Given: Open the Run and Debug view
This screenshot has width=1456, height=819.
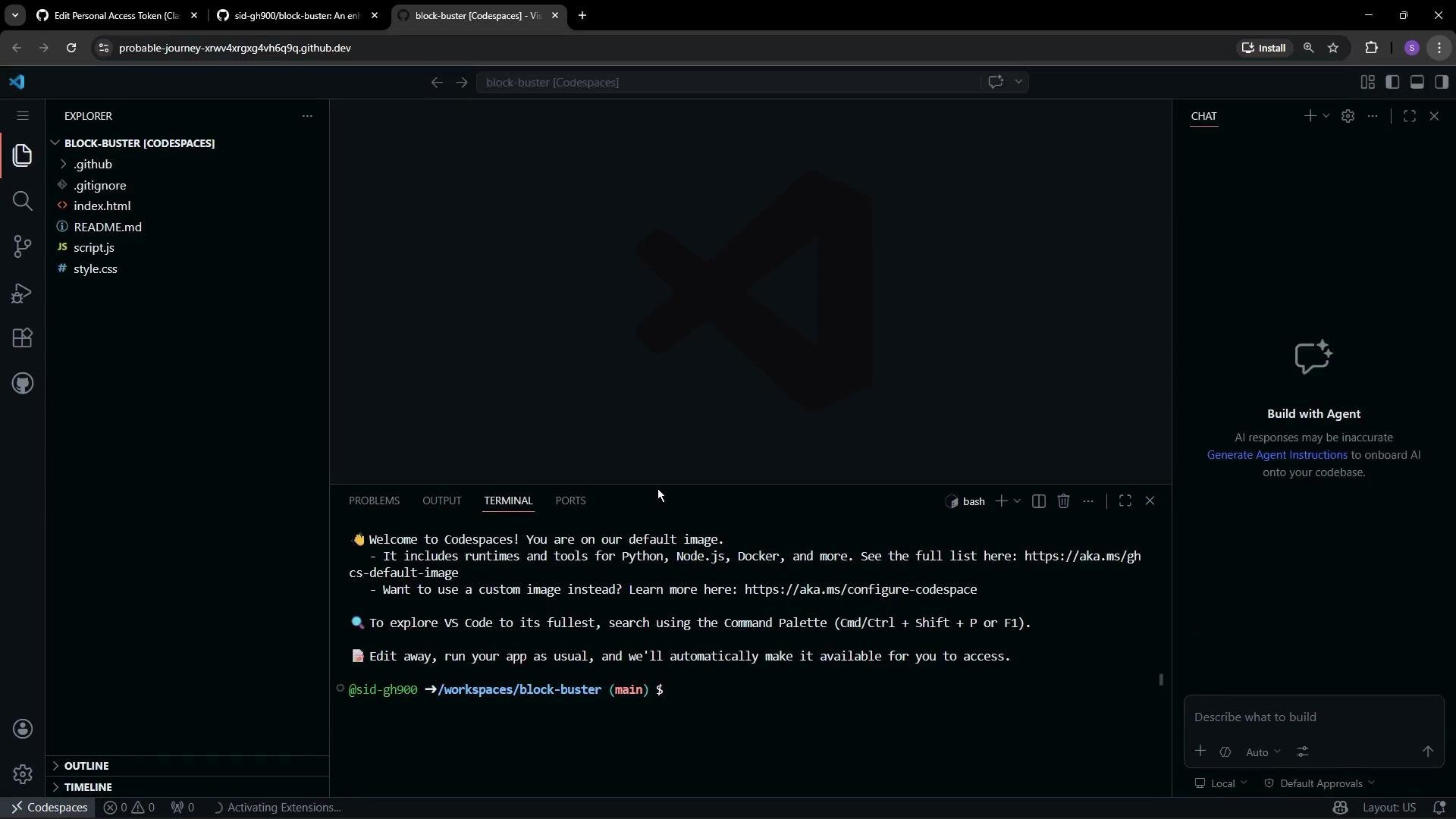Looking at the screenshot, I should (x=23, y=293).
